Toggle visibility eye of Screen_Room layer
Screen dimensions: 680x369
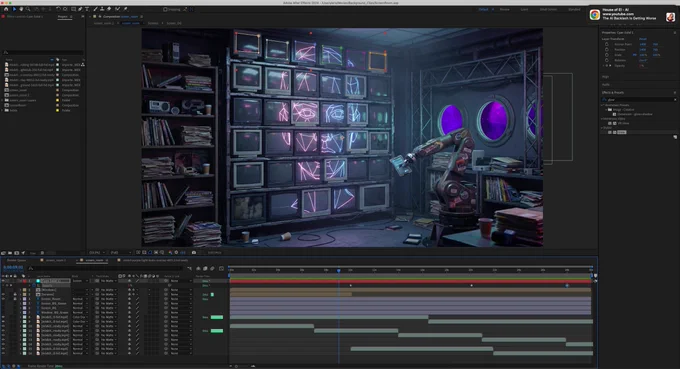click(x=3, y=299)
